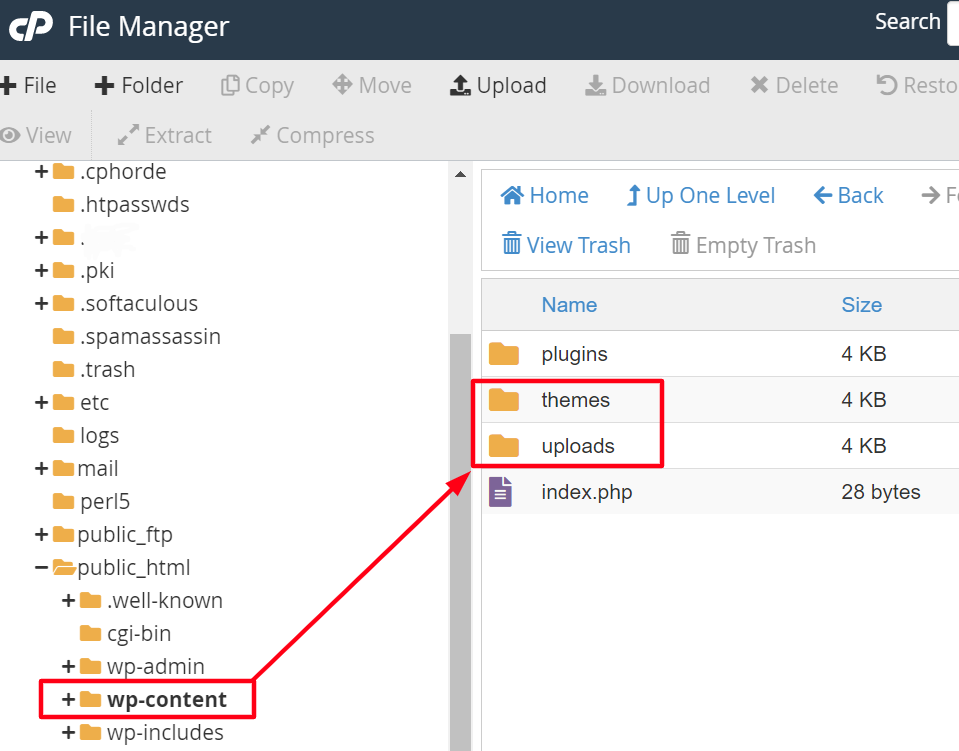The image size is (959, 751).
Task: Click the etc folder icon in tree
Action: (x=64, y=402)
